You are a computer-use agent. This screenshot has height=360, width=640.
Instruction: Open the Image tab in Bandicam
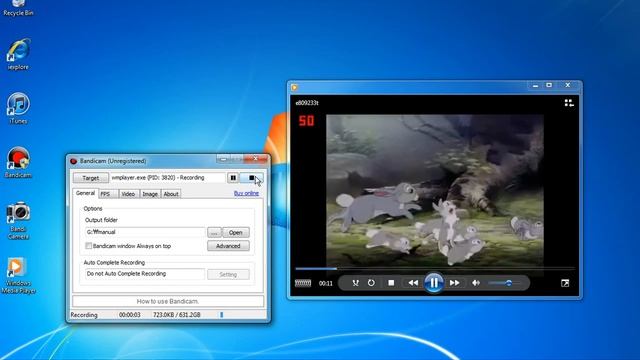(150, 194)
